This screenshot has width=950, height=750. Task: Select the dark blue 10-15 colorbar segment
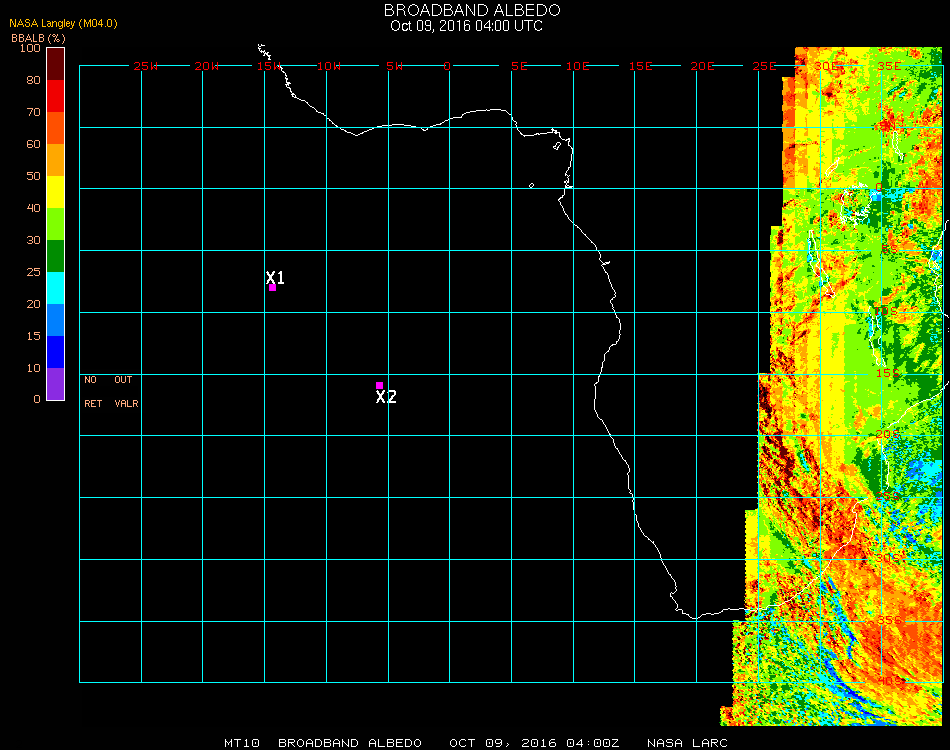(x=55, y=351)
